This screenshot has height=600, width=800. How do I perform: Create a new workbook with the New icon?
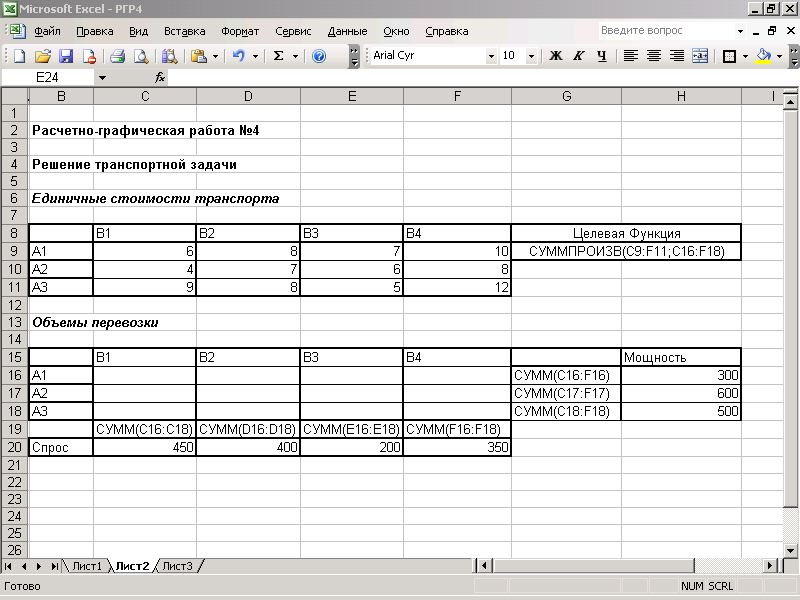pos(19,56)
